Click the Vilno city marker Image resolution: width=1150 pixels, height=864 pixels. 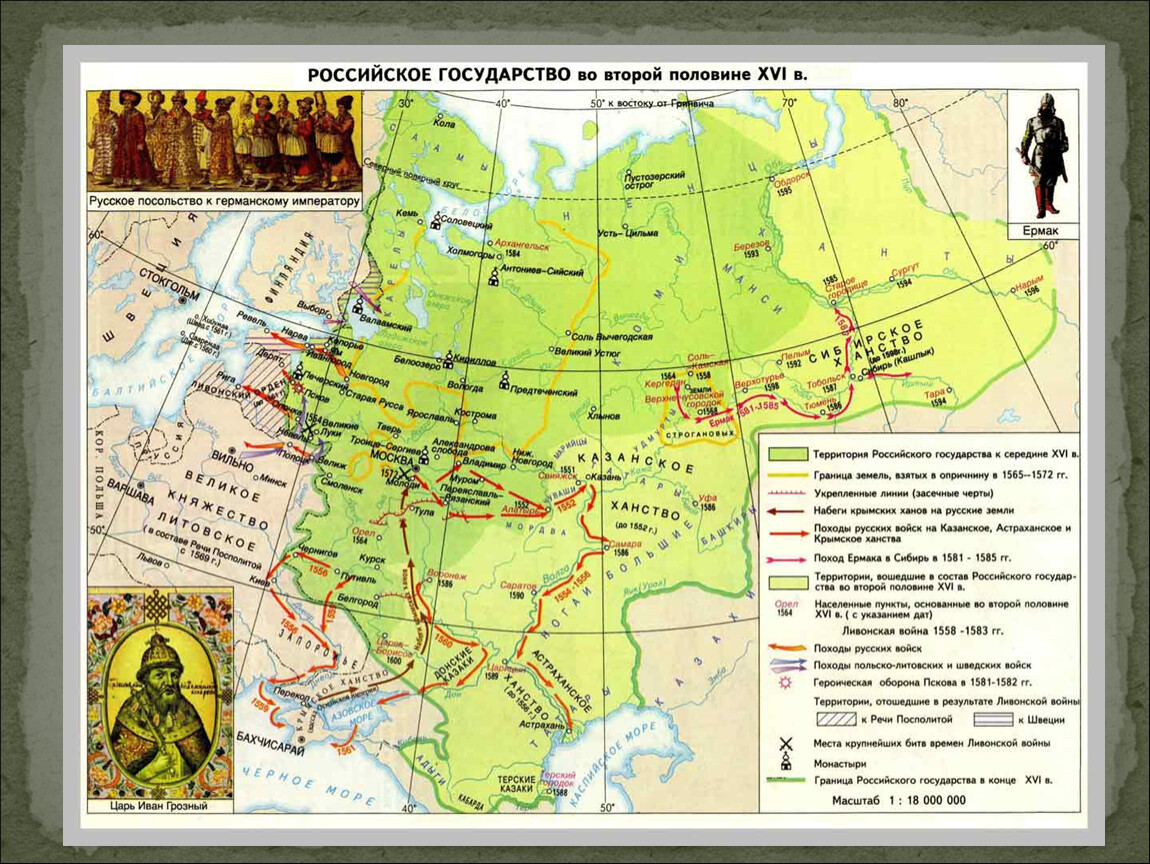pyautogui.click(x=232, y=451)
